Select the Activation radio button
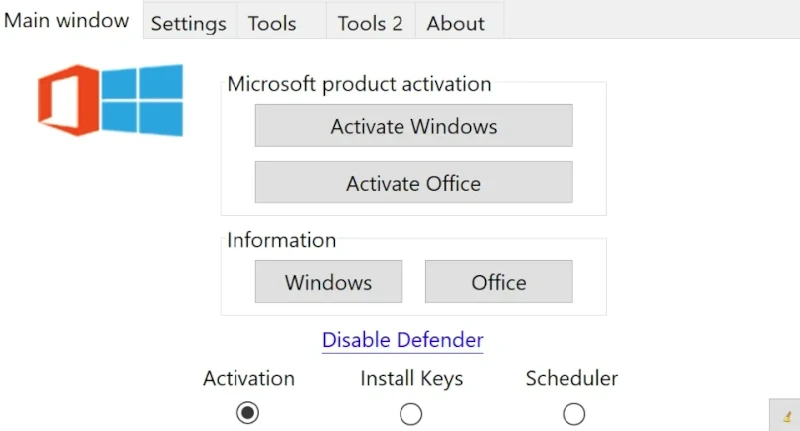 (247, 413)
